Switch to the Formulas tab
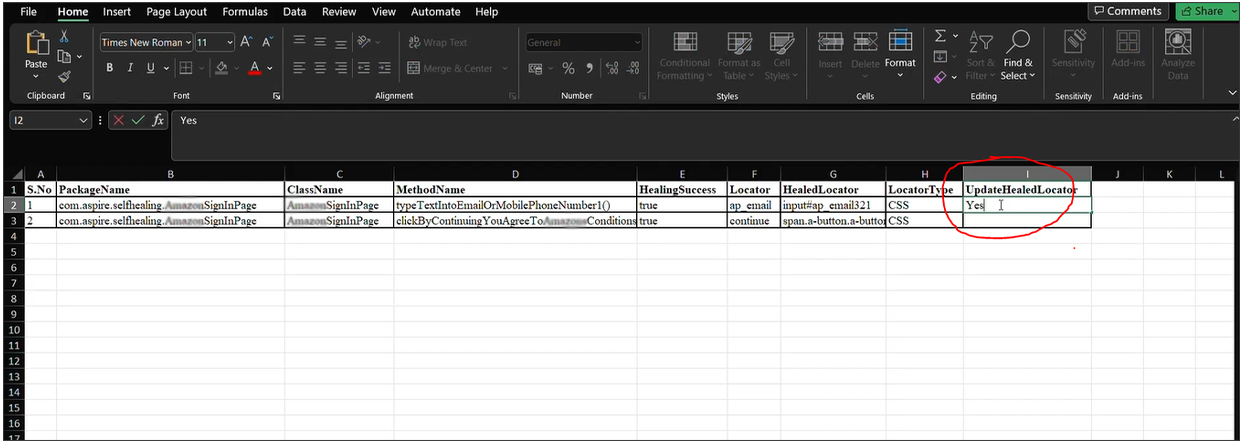 [x=245, y=12]
